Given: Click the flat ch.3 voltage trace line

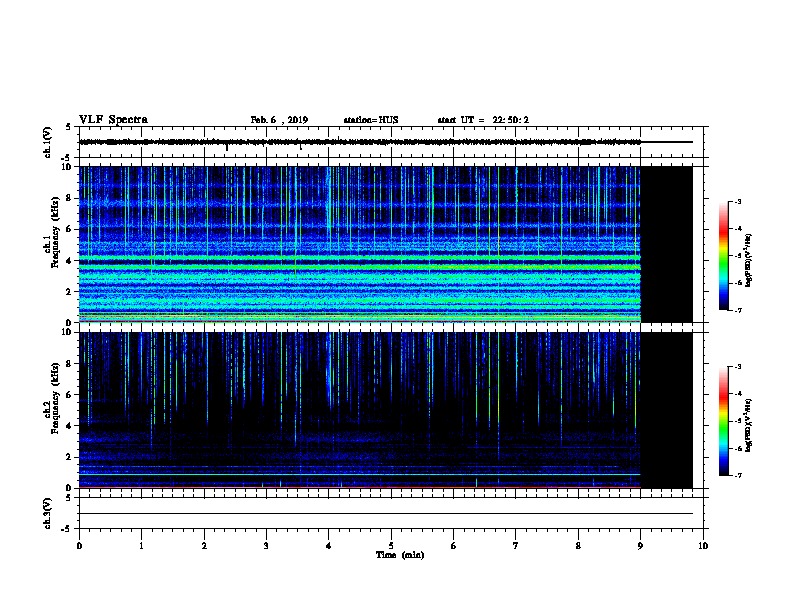Looking at the screenshot, I should pyautogui.click(x=386, y=514).
